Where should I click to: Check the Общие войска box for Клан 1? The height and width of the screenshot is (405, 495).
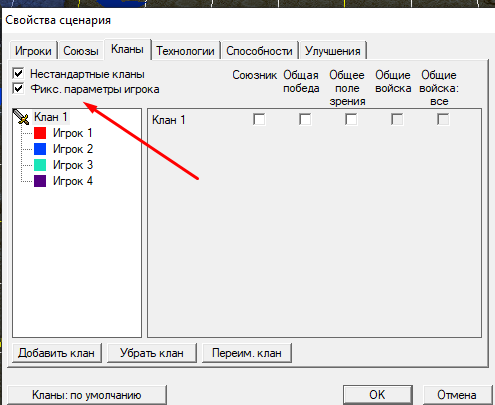[x=397, y=119]
